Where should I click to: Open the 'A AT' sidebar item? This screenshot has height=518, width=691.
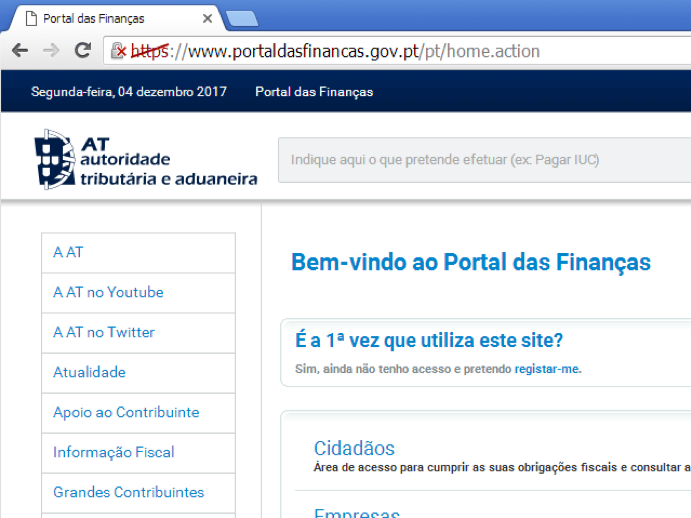point(138,253)
